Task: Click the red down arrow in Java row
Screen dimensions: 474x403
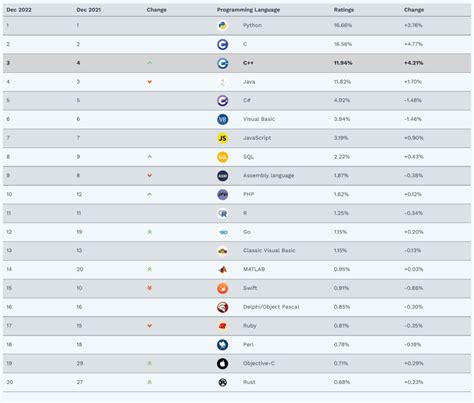Action: point(150,82)
